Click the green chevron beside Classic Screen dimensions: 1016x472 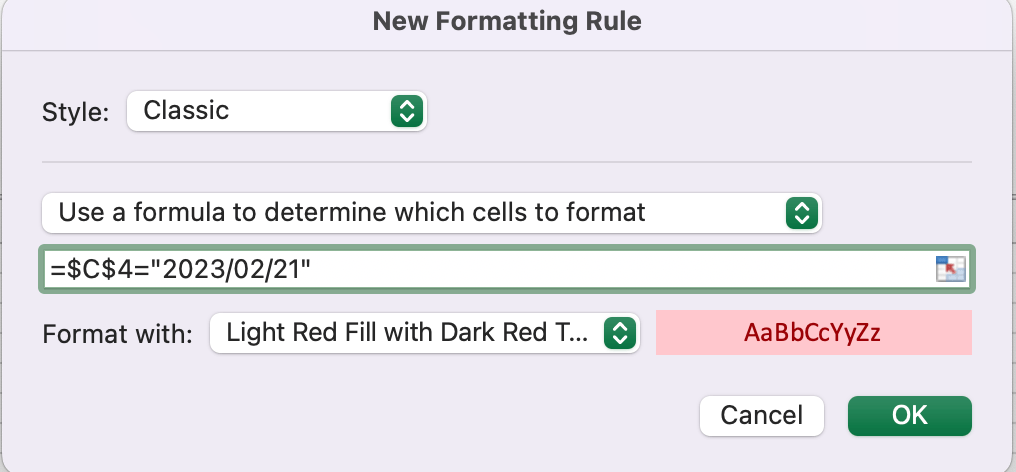405,111
